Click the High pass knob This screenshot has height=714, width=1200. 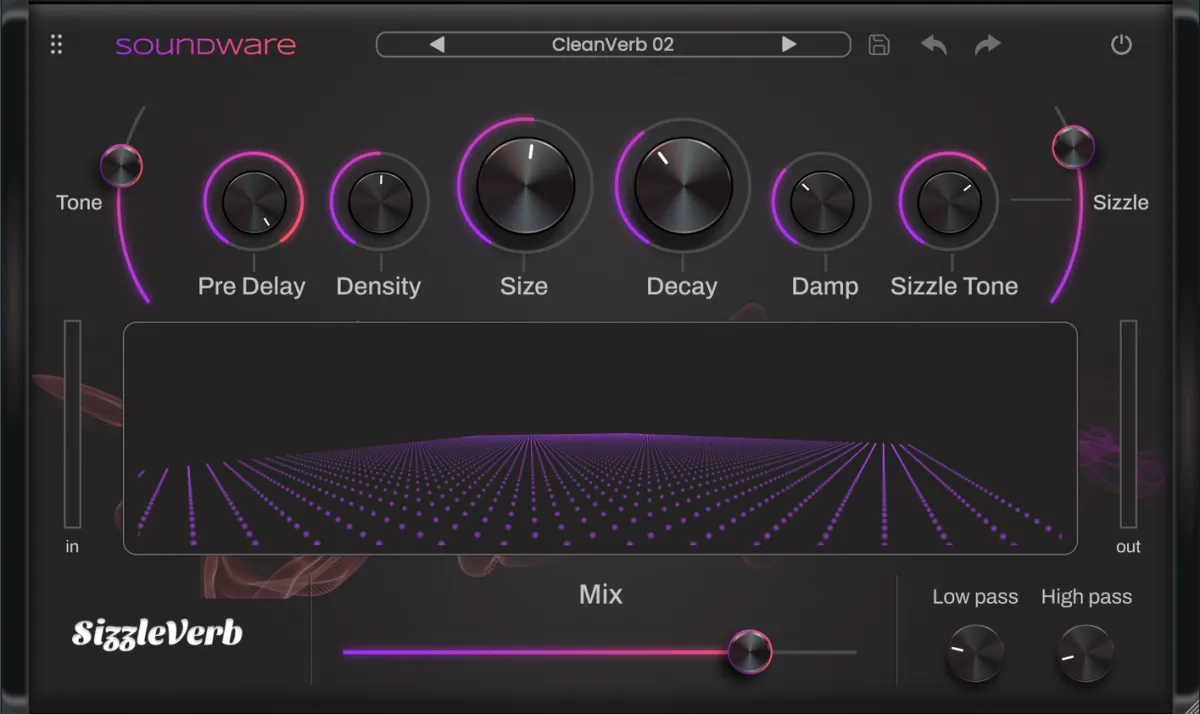(x=1085, y=653)
